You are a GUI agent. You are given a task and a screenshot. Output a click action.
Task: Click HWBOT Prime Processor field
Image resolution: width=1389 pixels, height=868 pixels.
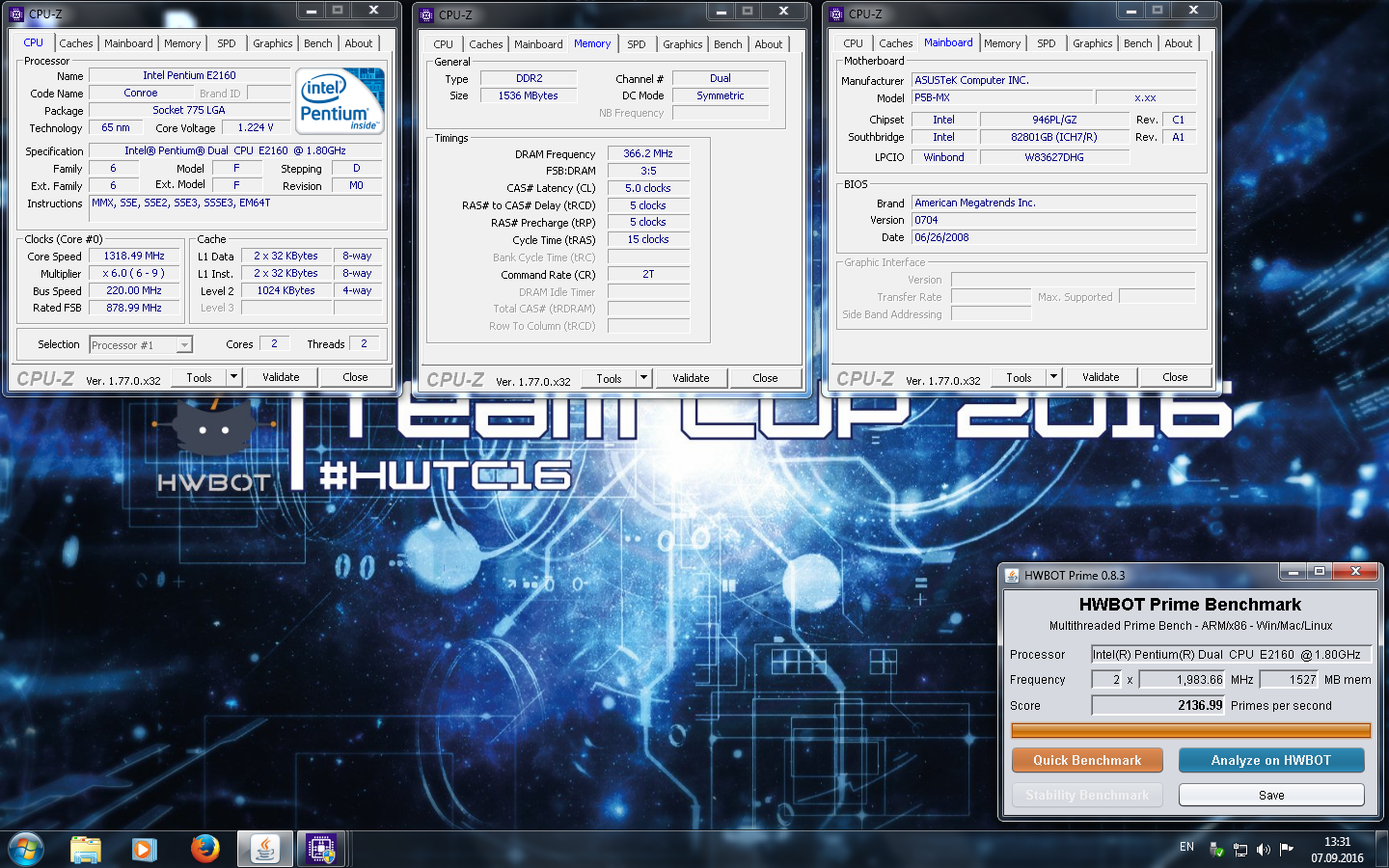coord(1231,654)
